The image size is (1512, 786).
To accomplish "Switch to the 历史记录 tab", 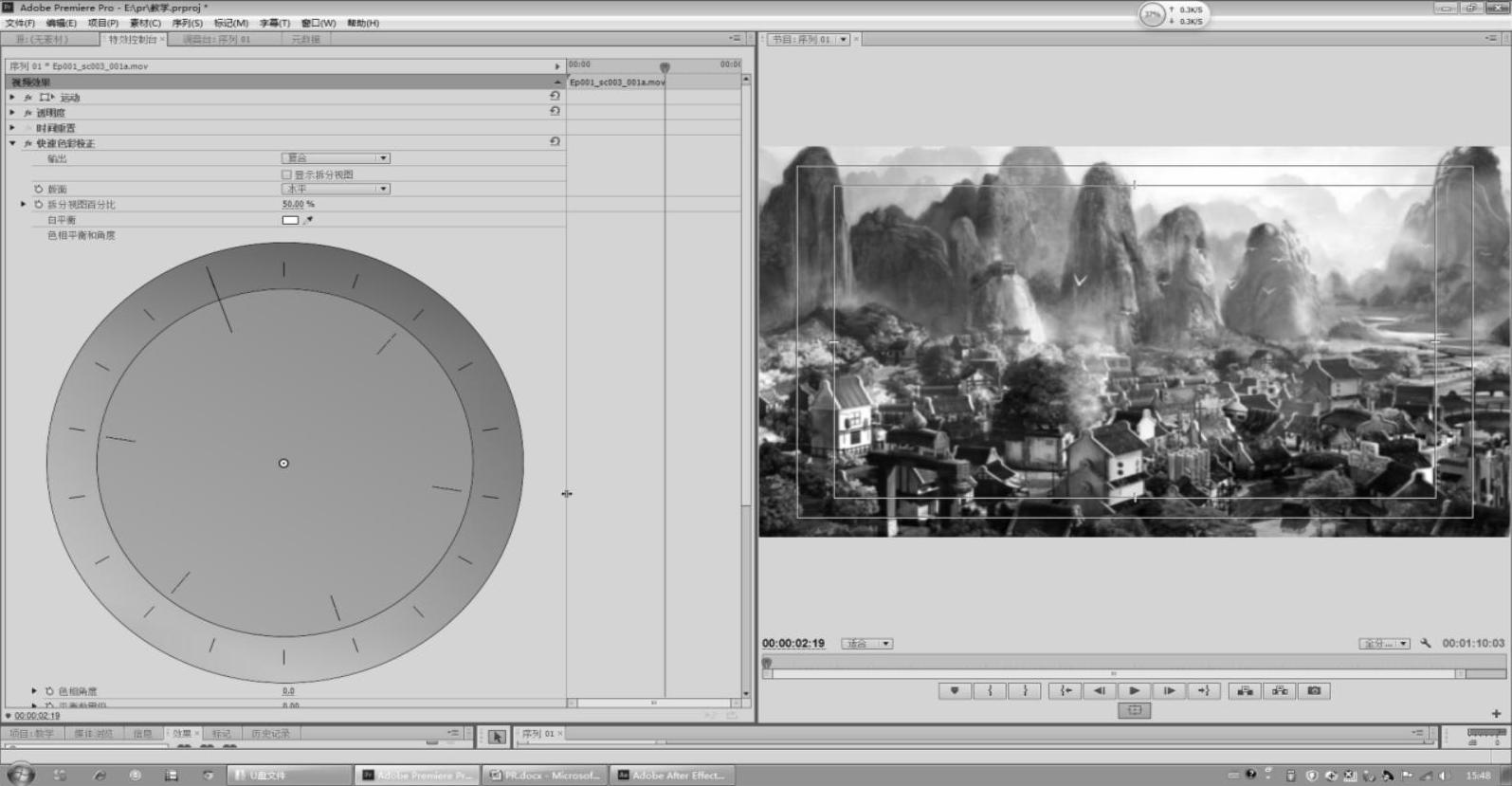I will pyautogui.click(x=270, y=734).
